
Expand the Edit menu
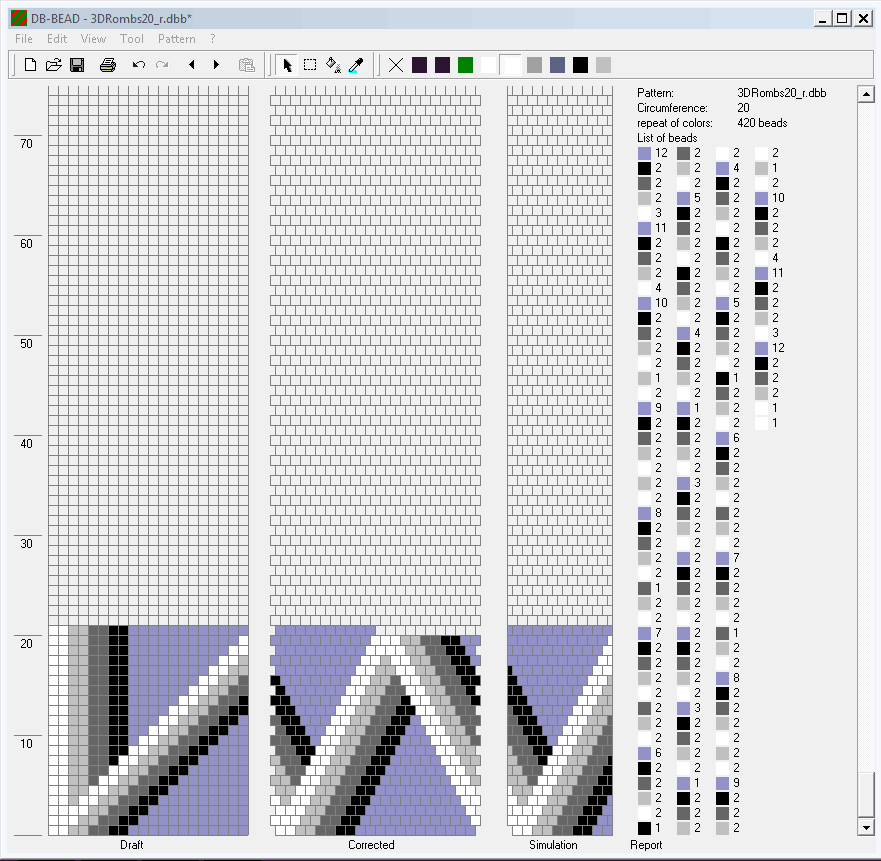pos(57,39)
